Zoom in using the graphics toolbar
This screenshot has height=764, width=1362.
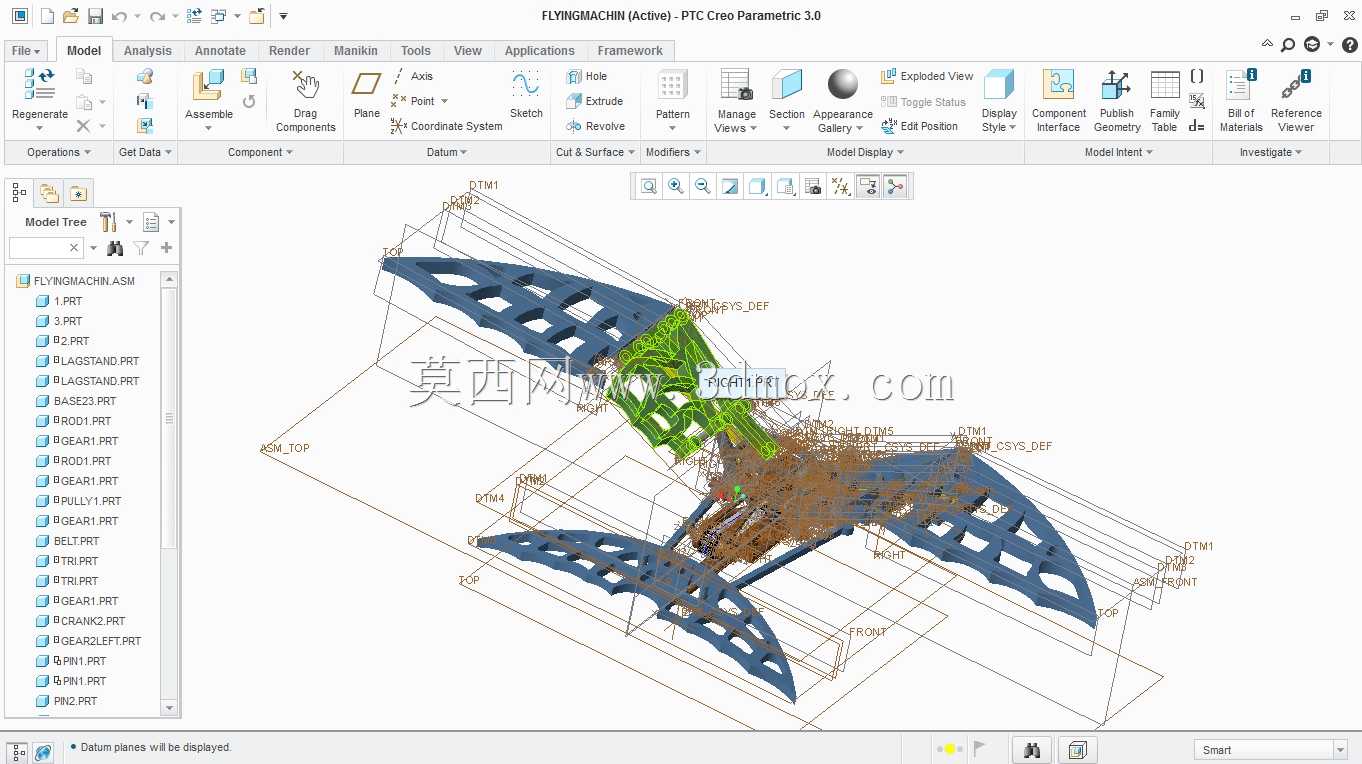click(676, 186)
